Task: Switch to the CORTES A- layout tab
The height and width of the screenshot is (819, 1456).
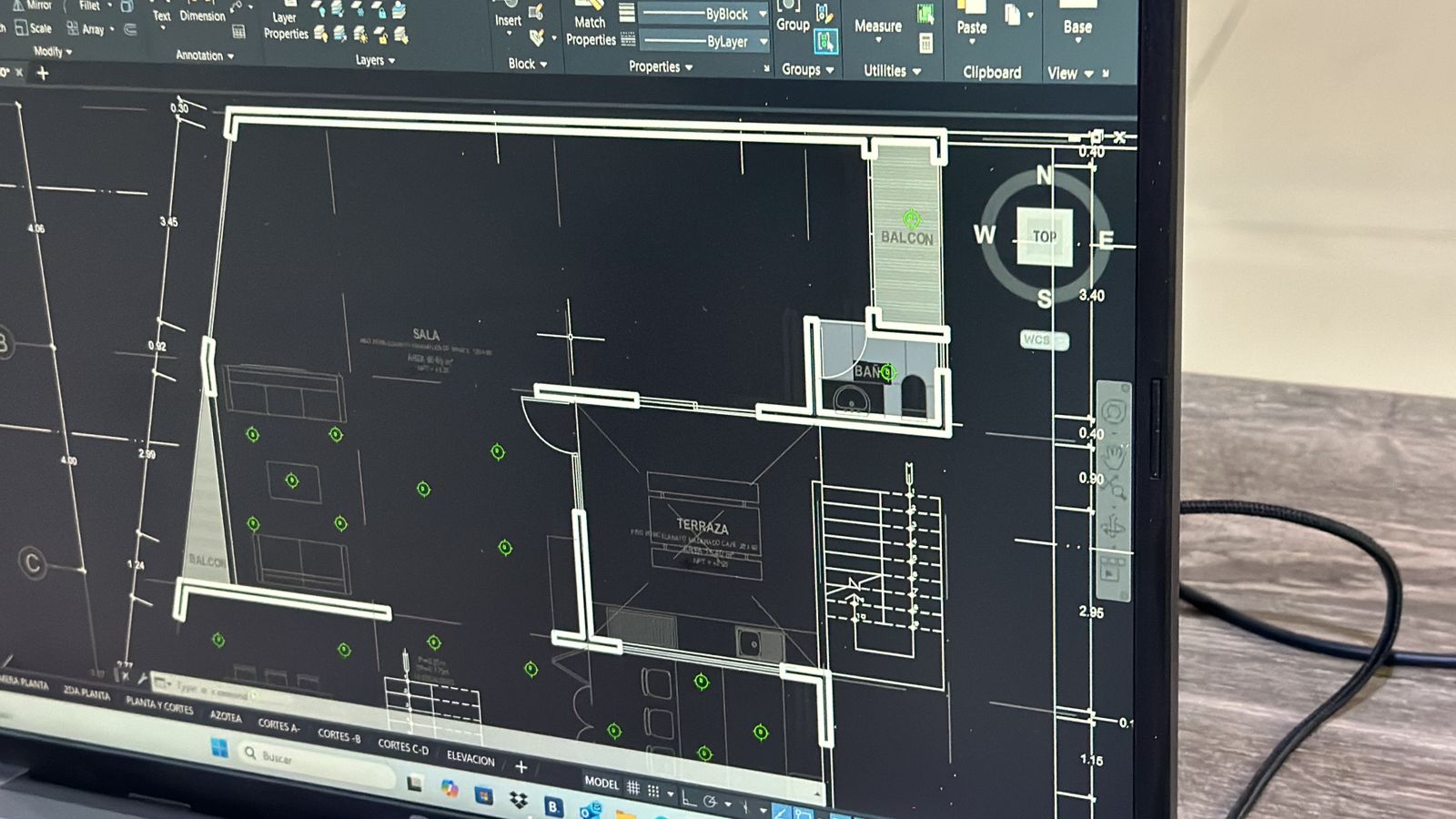Action: tap(278, 724)
